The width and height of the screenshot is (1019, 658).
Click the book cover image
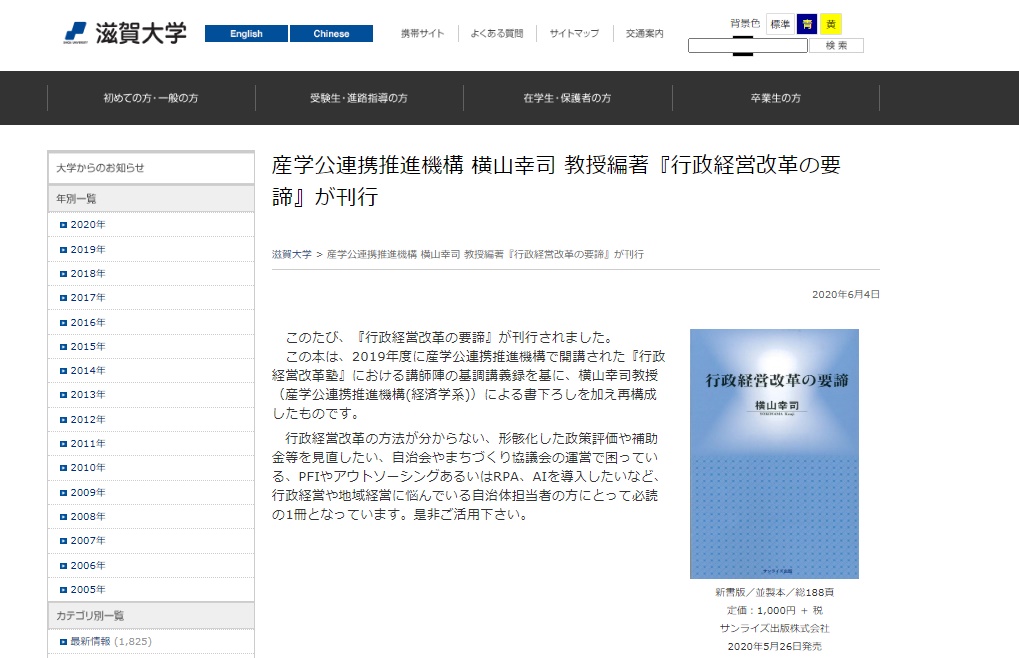(774, 454)
